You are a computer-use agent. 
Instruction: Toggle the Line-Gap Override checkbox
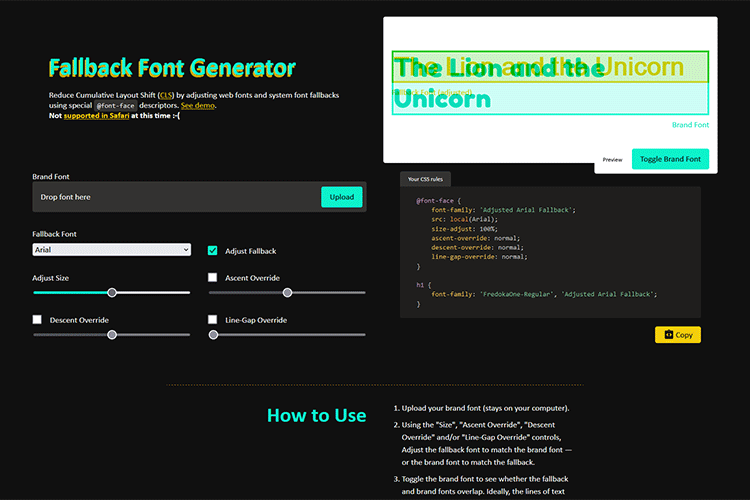point(213,320)
